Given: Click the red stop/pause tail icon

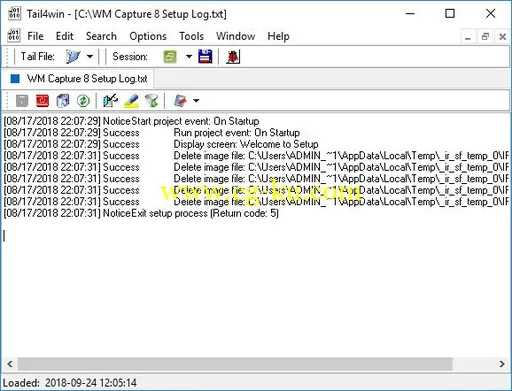Looking at the screenshot, I should pos(42,101).
